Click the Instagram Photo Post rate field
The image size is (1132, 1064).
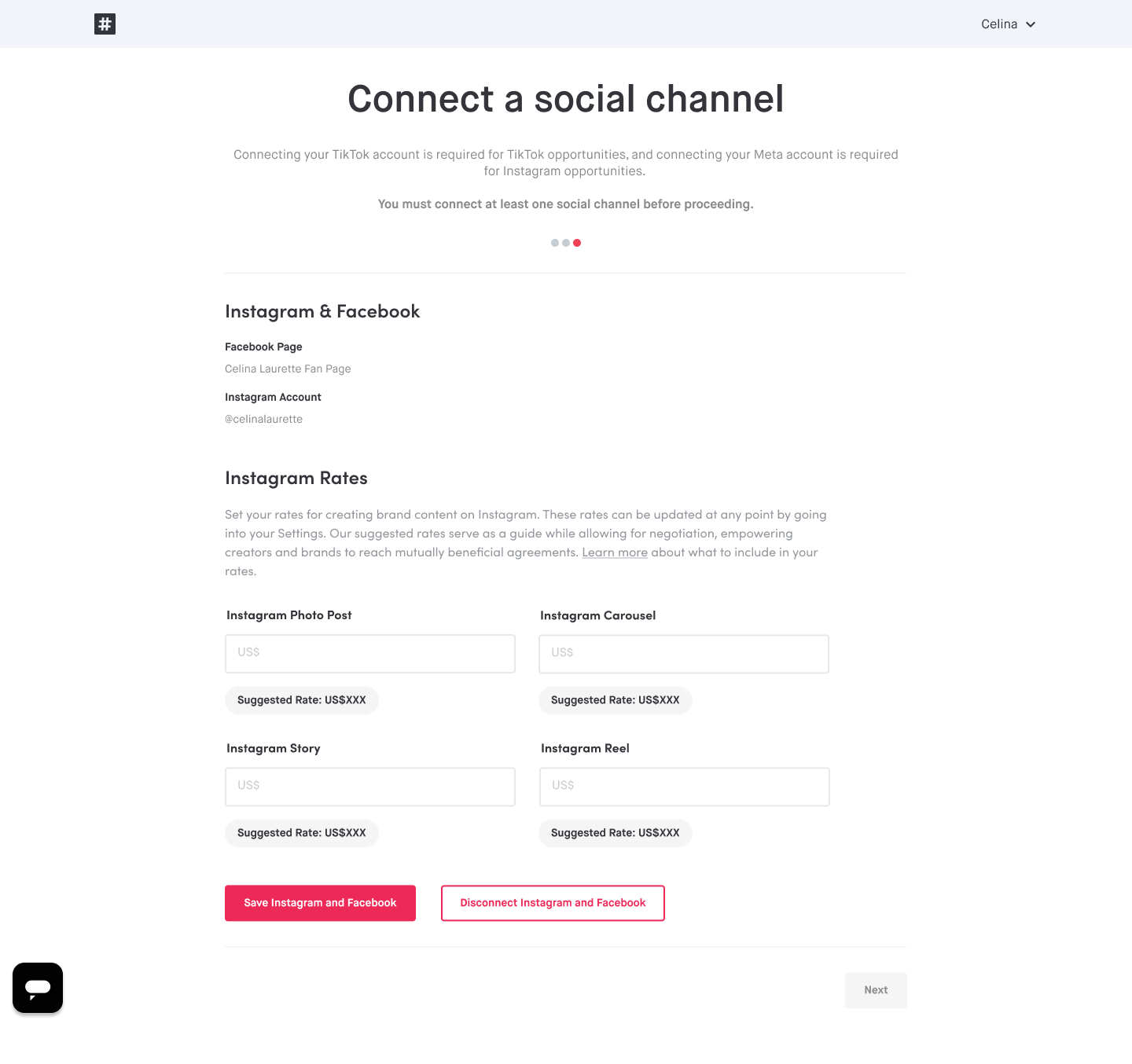point(369,653)
